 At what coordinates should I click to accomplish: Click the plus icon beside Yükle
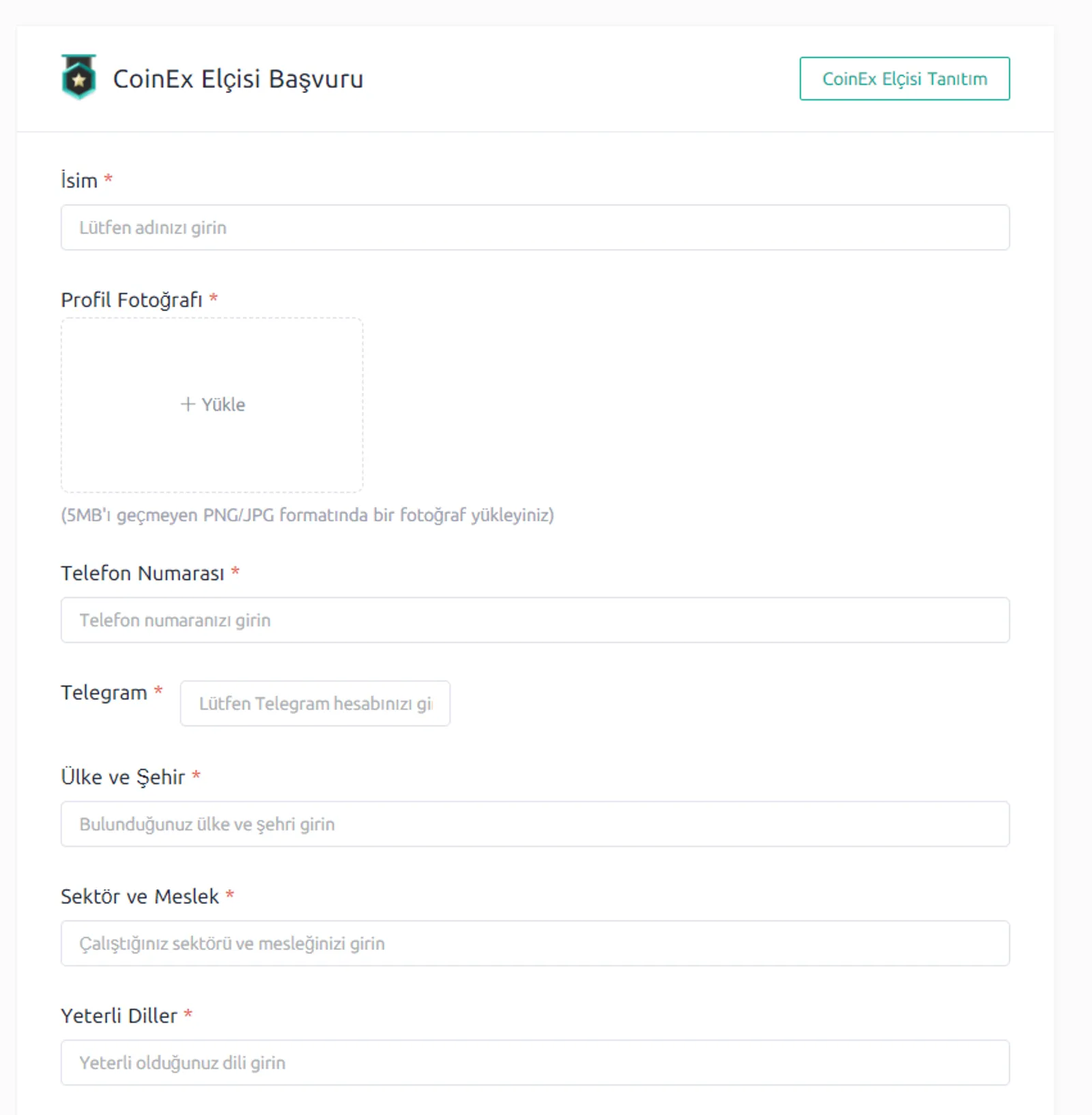coord(188,404)
